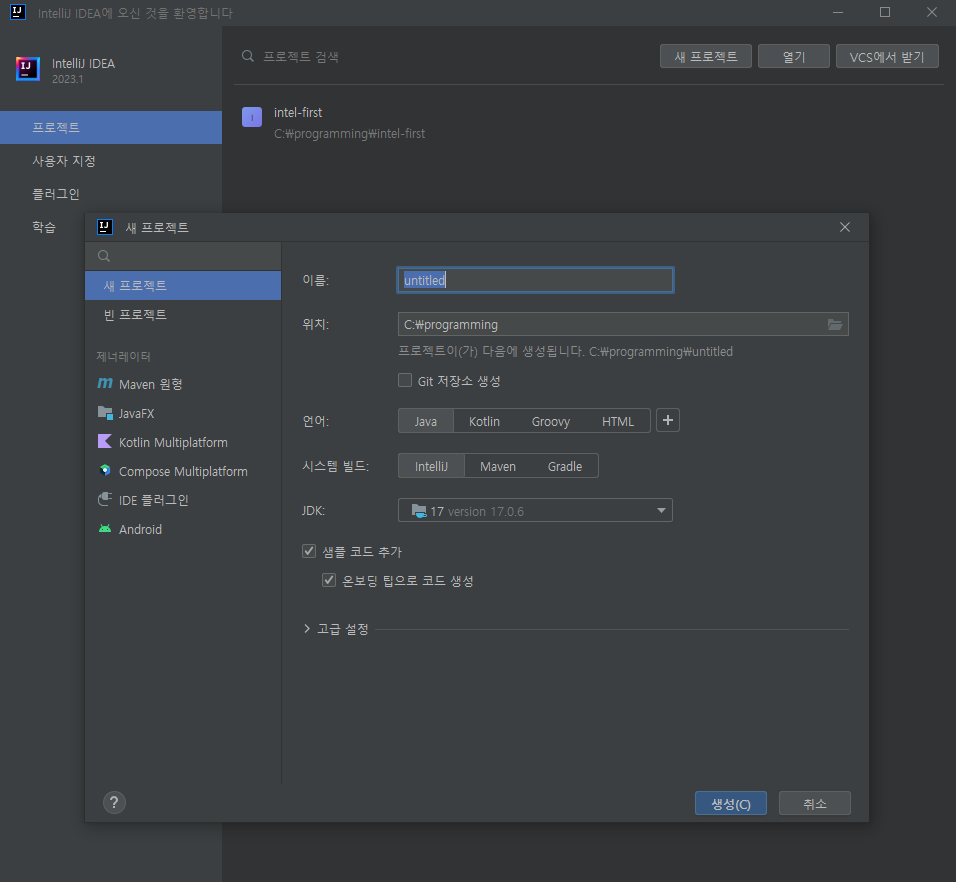Open the 사용자 지정 tab
This screenshot has height=882, width=956.
pyautogui.click(x=111, y=161)
